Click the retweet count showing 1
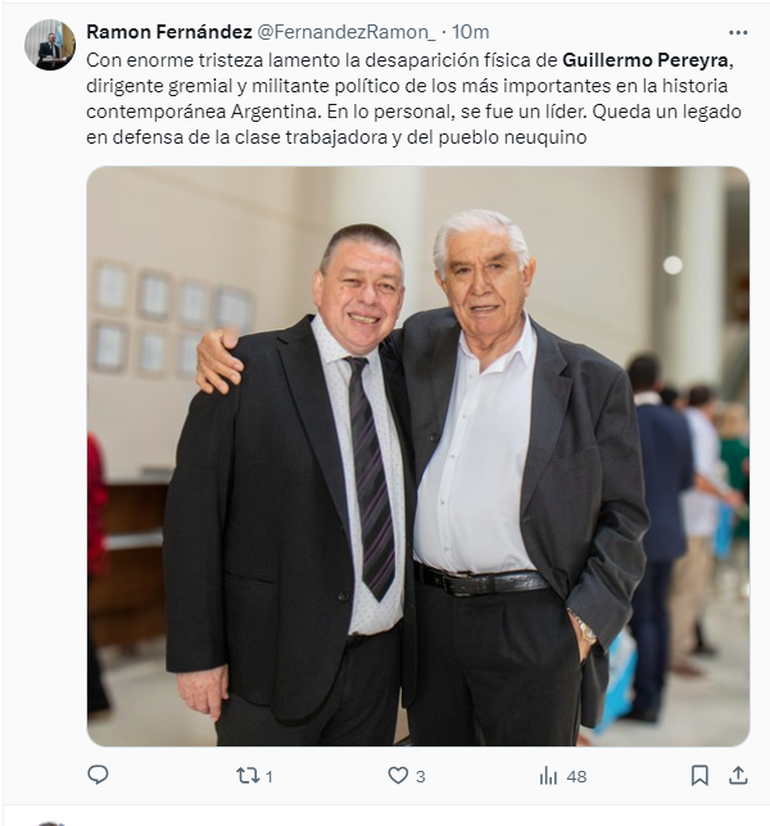 point(269,776)
